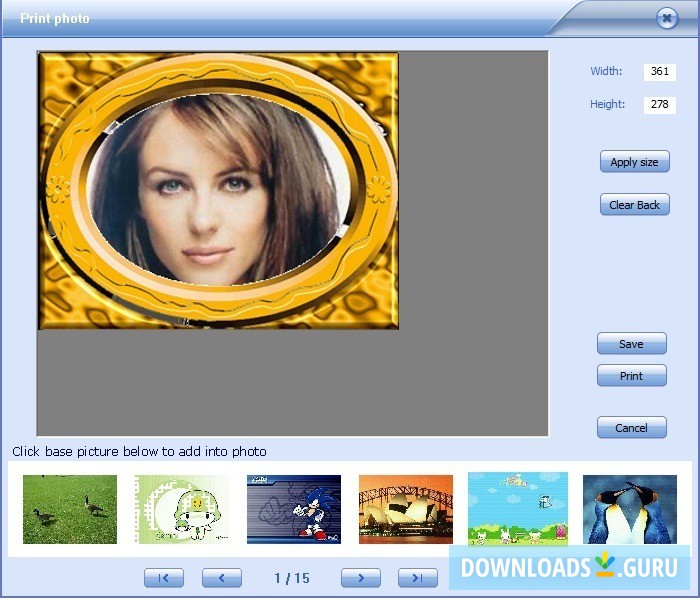Choose the Sonic hedgehog base picture
Viewport: 700px width, 600px height.
[x=294, y=509]
